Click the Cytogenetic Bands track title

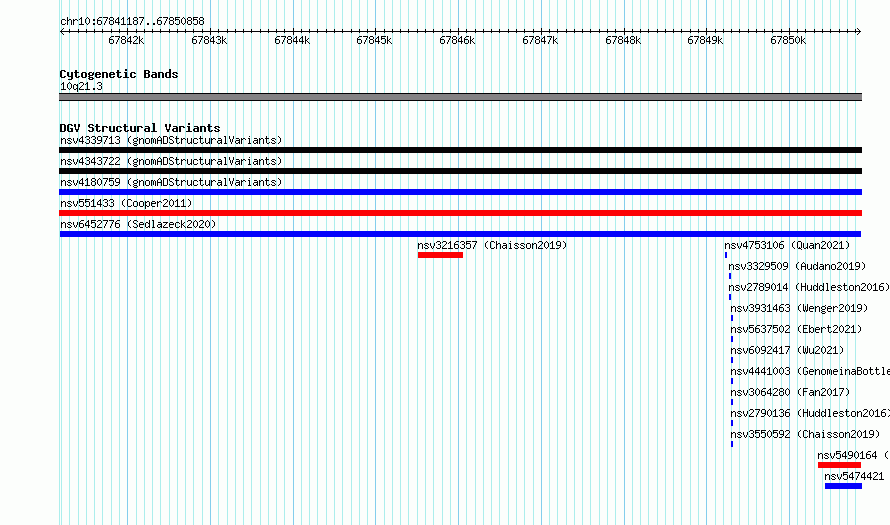[119, 74]
